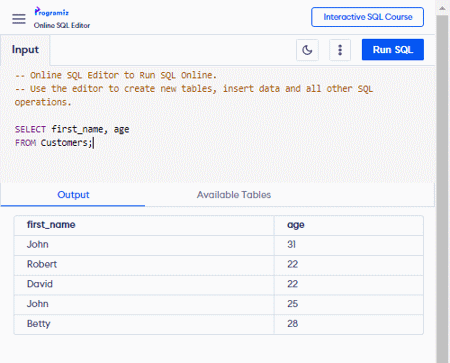Select the Input tab

tap(25, 50)
